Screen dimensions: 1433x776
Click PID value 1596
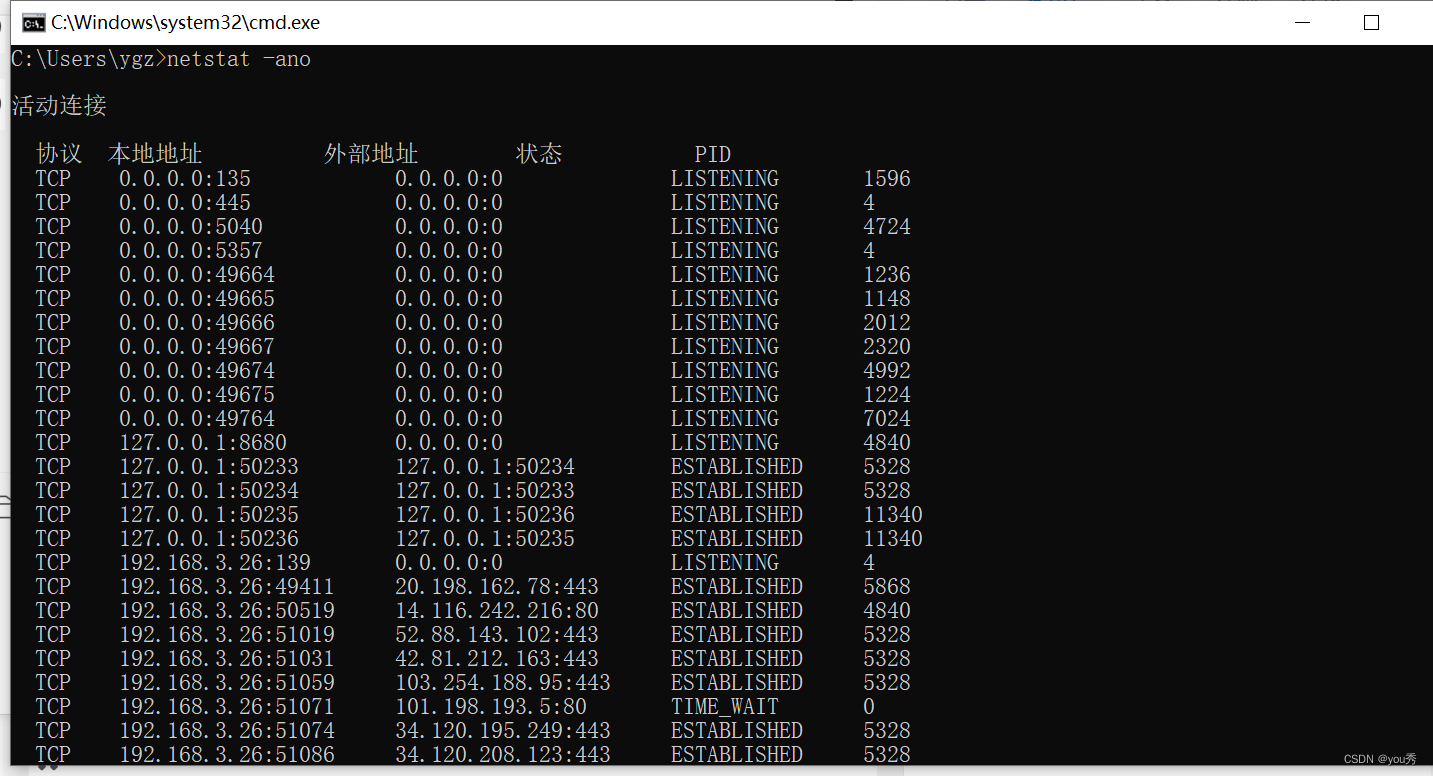click(x=887, y=179)
